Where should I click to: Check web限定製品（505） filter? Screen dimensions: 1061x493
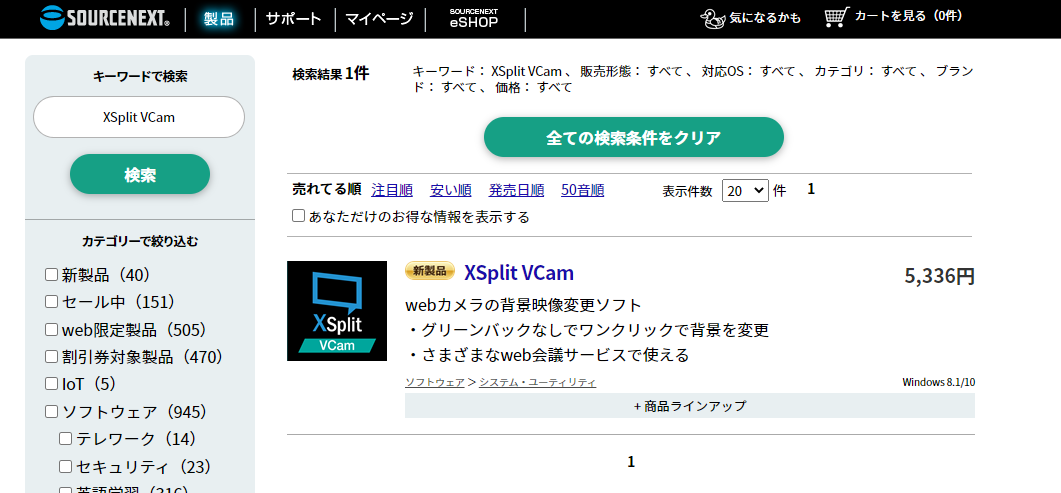click(51, 329)
